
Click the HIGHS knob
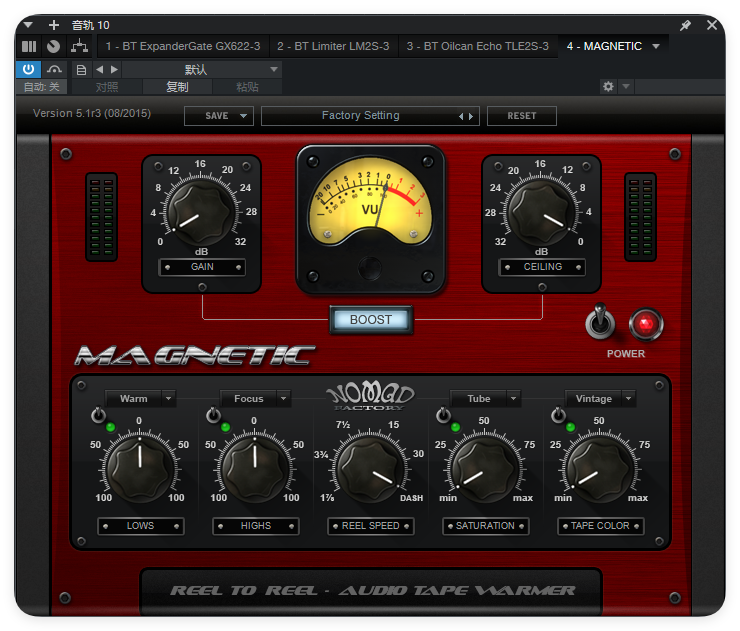[255, 469]
